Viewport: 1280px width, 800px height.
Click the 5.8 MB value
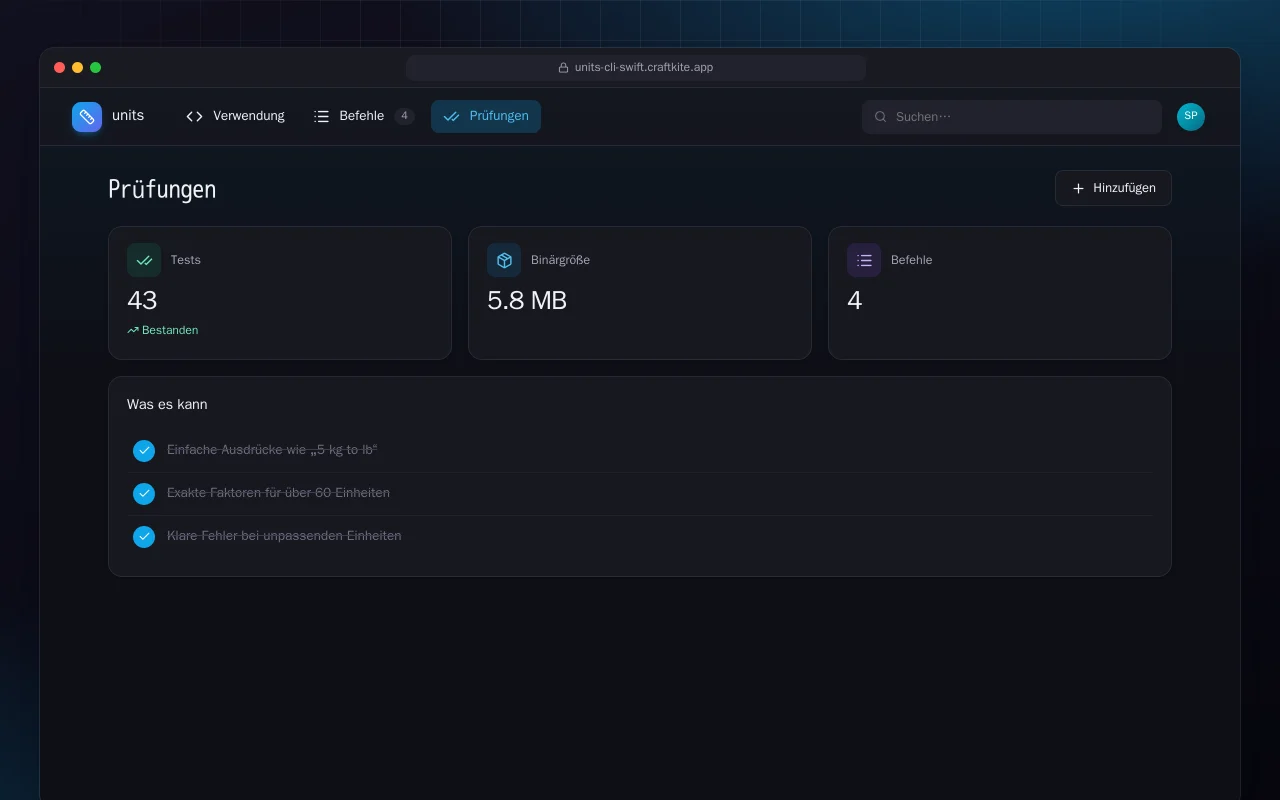click(527, 300)
